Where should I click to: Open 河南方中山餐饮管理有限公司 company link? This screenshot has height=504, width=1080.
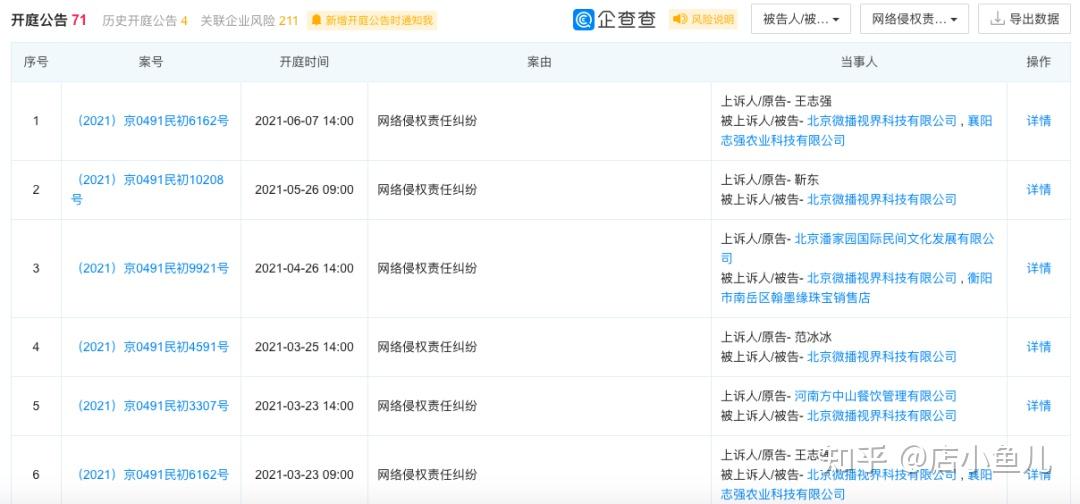click(x=875, y=396)
